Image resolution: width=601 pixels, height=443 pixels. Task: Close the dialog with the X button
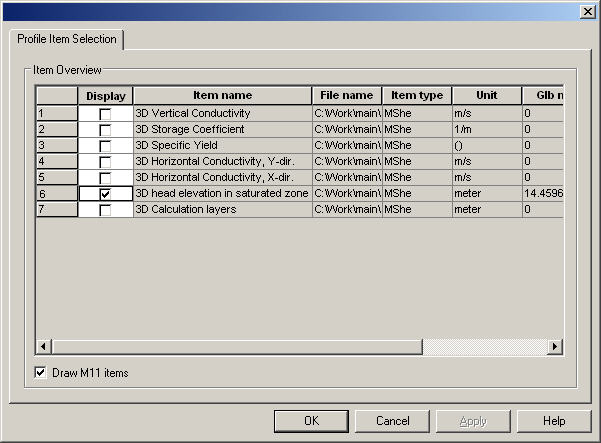tap(587, 9)
